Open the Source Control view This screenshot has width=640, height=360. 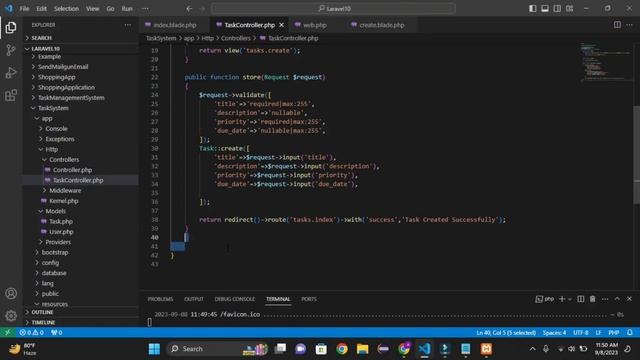(x=11, y=50)
